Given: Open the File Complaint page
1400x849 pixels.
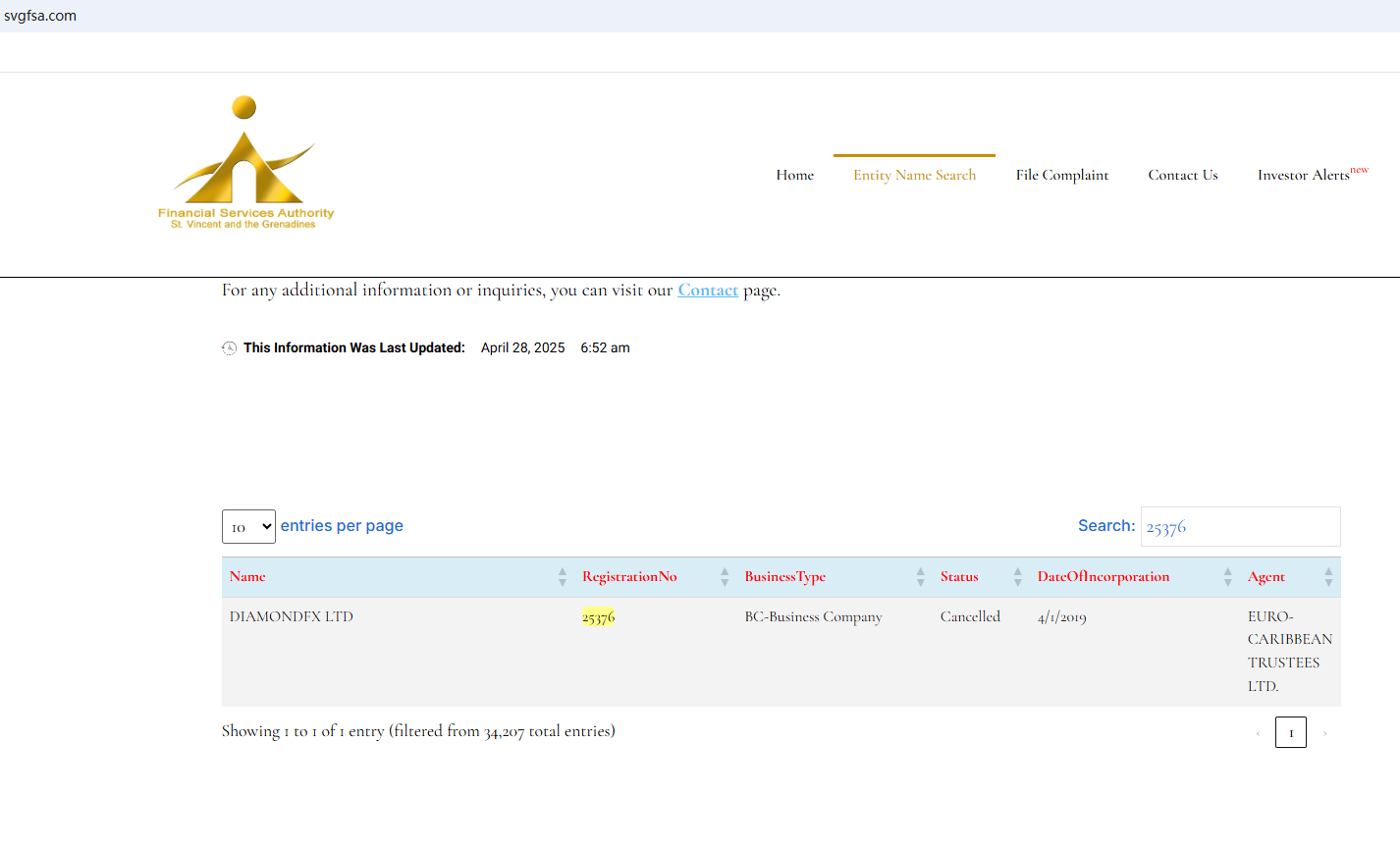Looking at the screenshot, I should [1061, 175].
